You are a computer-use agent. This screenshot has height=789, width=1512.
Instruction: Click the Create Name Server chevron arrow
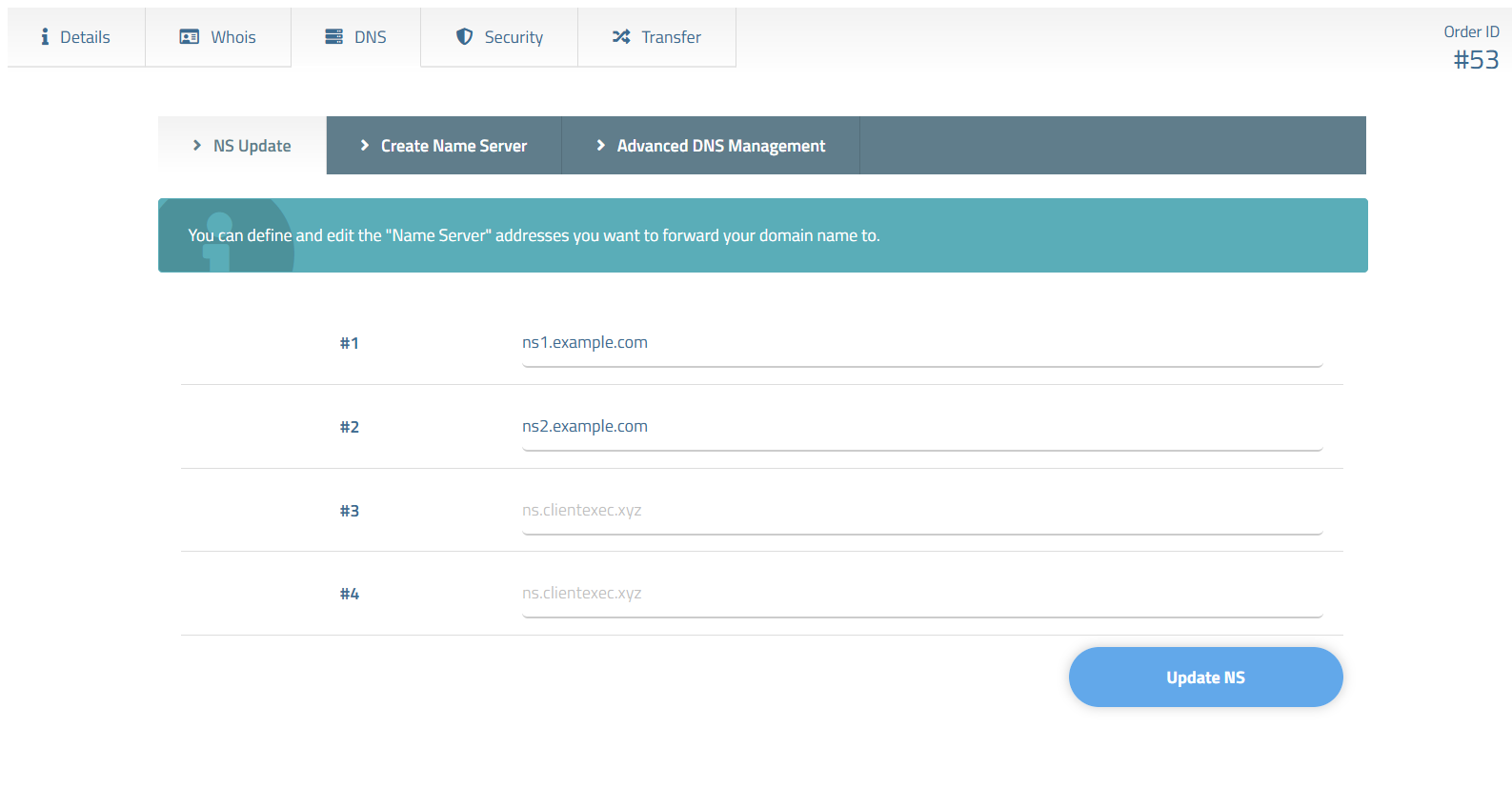pyautogui.click(x=365, y=146)
